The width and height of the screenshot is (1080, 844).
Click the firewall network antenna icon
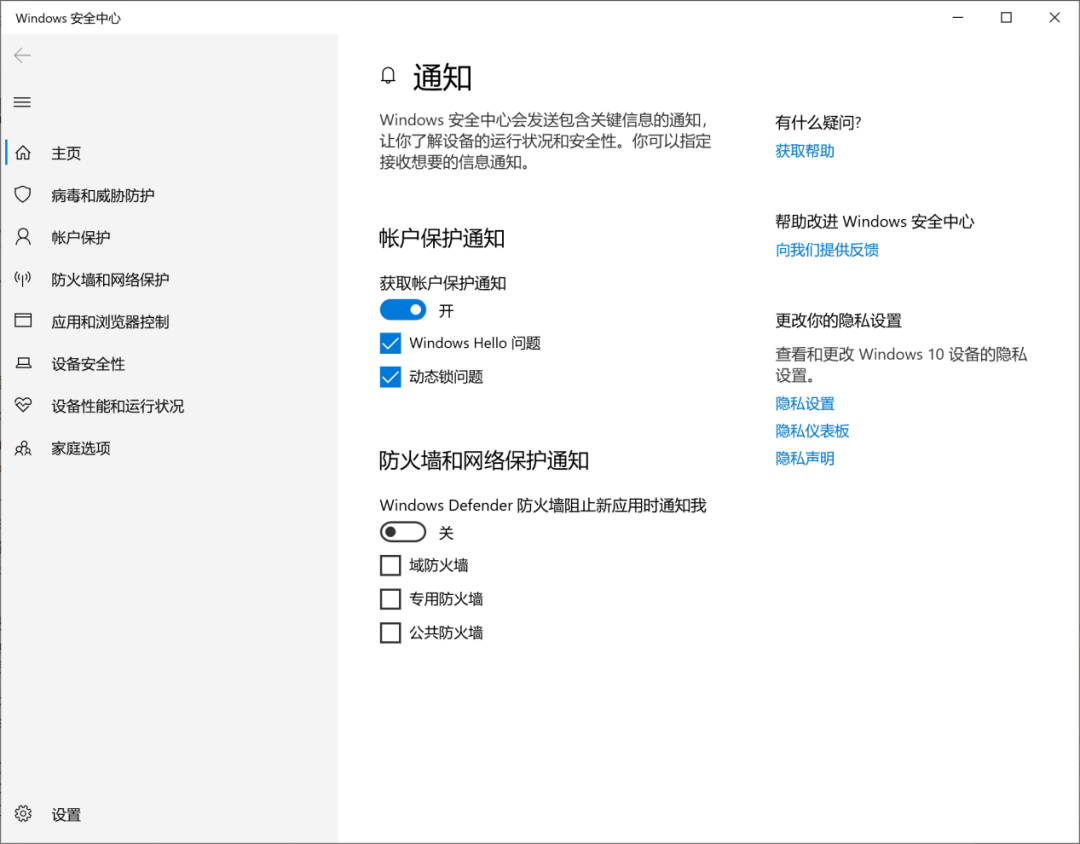[x=23, y=279]
